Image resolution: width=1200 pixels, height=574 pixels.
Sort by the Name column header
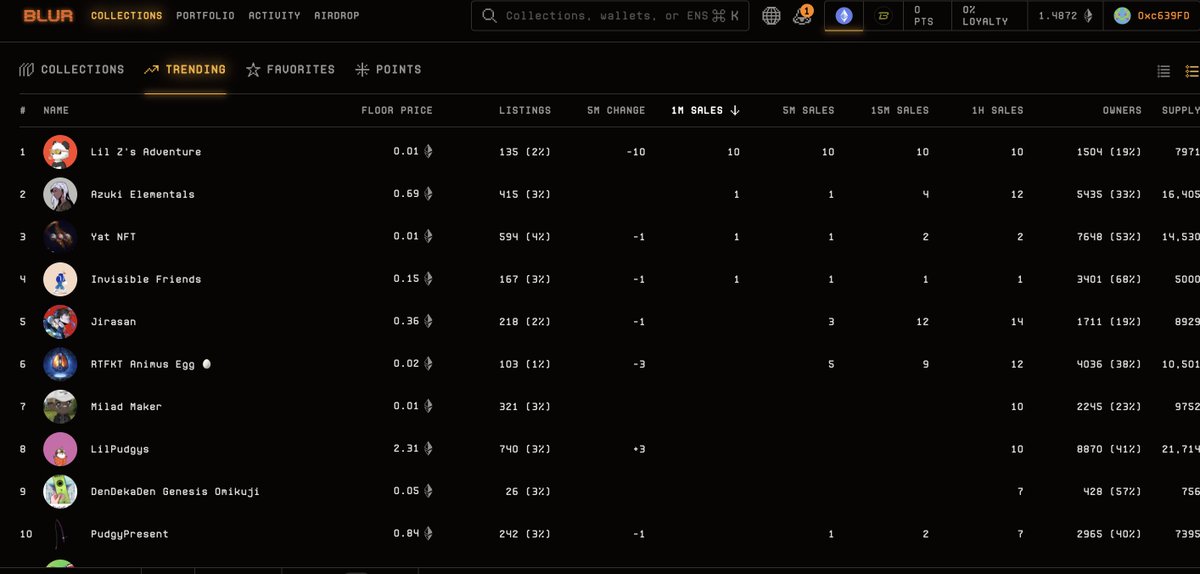[56, 110]
